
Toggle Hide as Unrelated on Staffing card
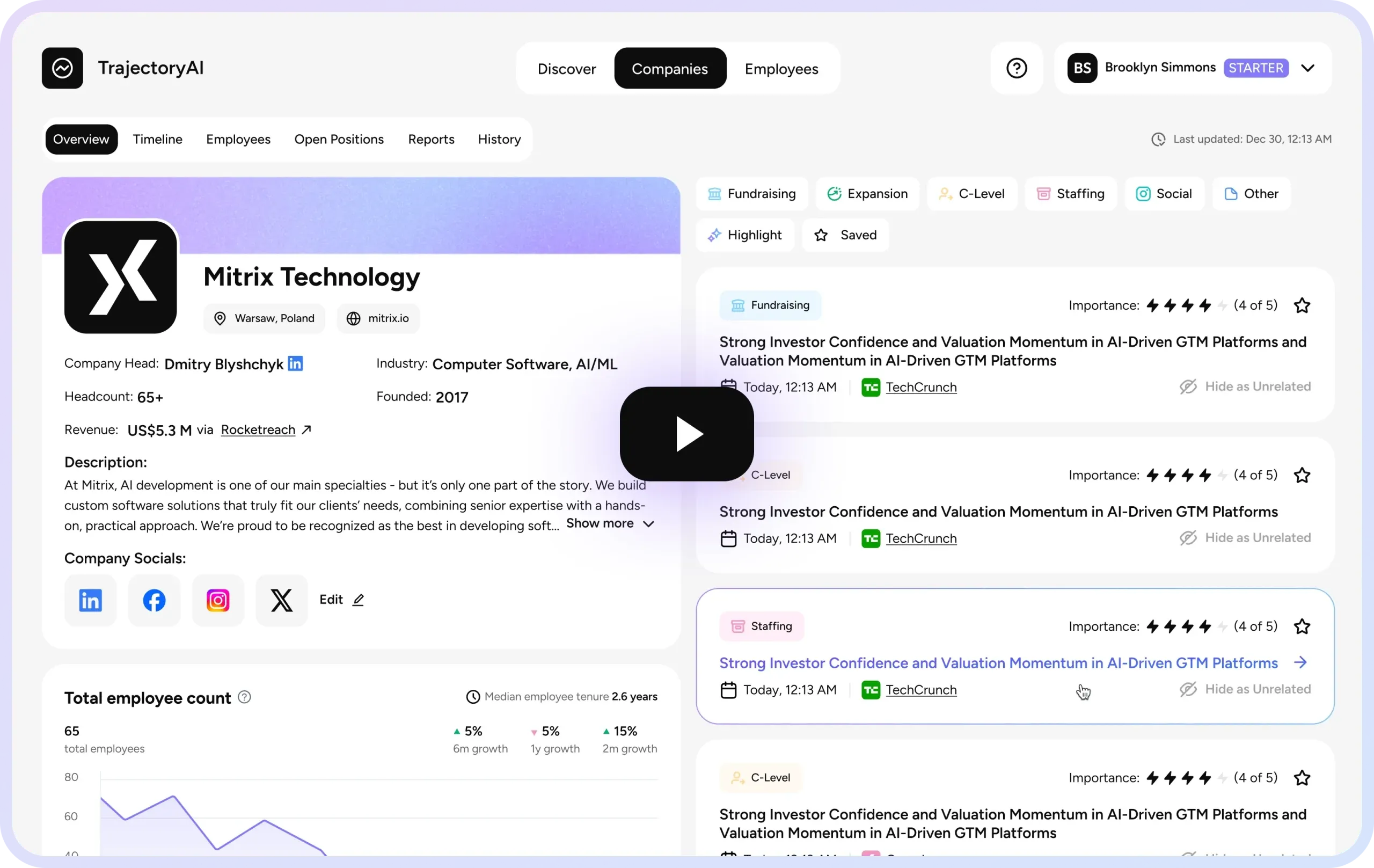pyautogui.click(x=1245, y=689)
